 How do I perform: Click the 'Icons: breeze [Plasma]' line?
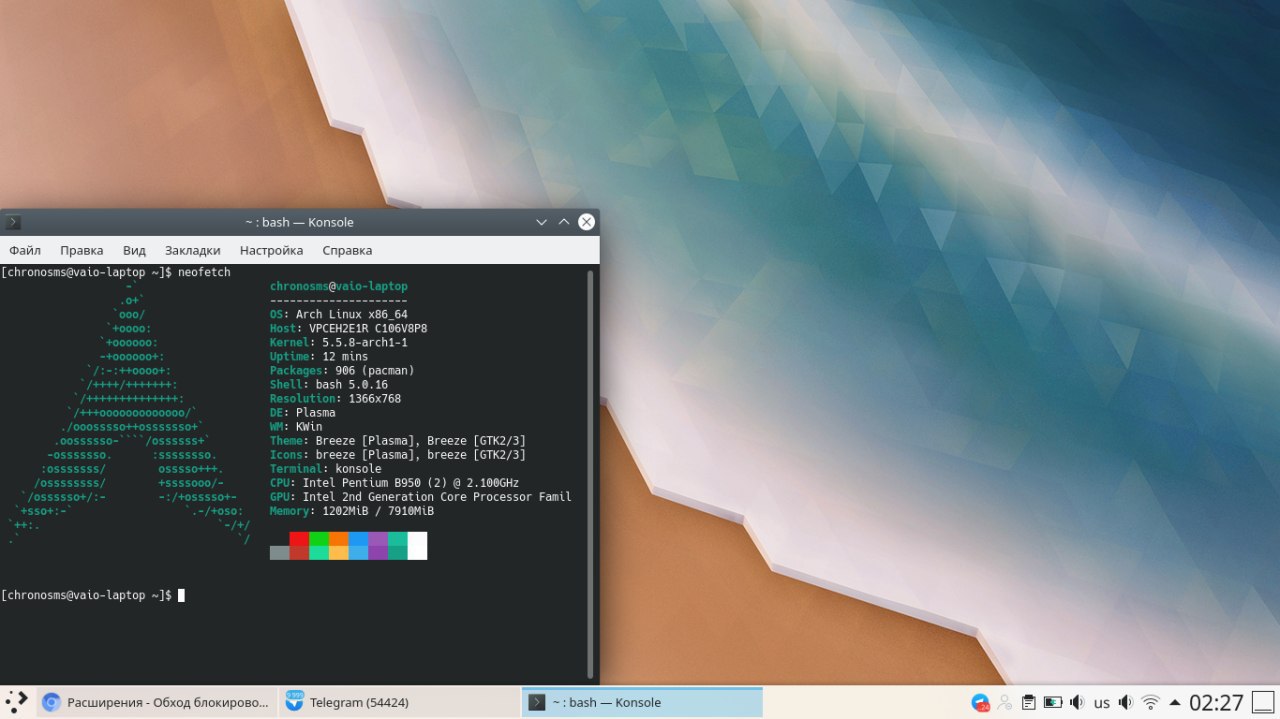(398, 454)
